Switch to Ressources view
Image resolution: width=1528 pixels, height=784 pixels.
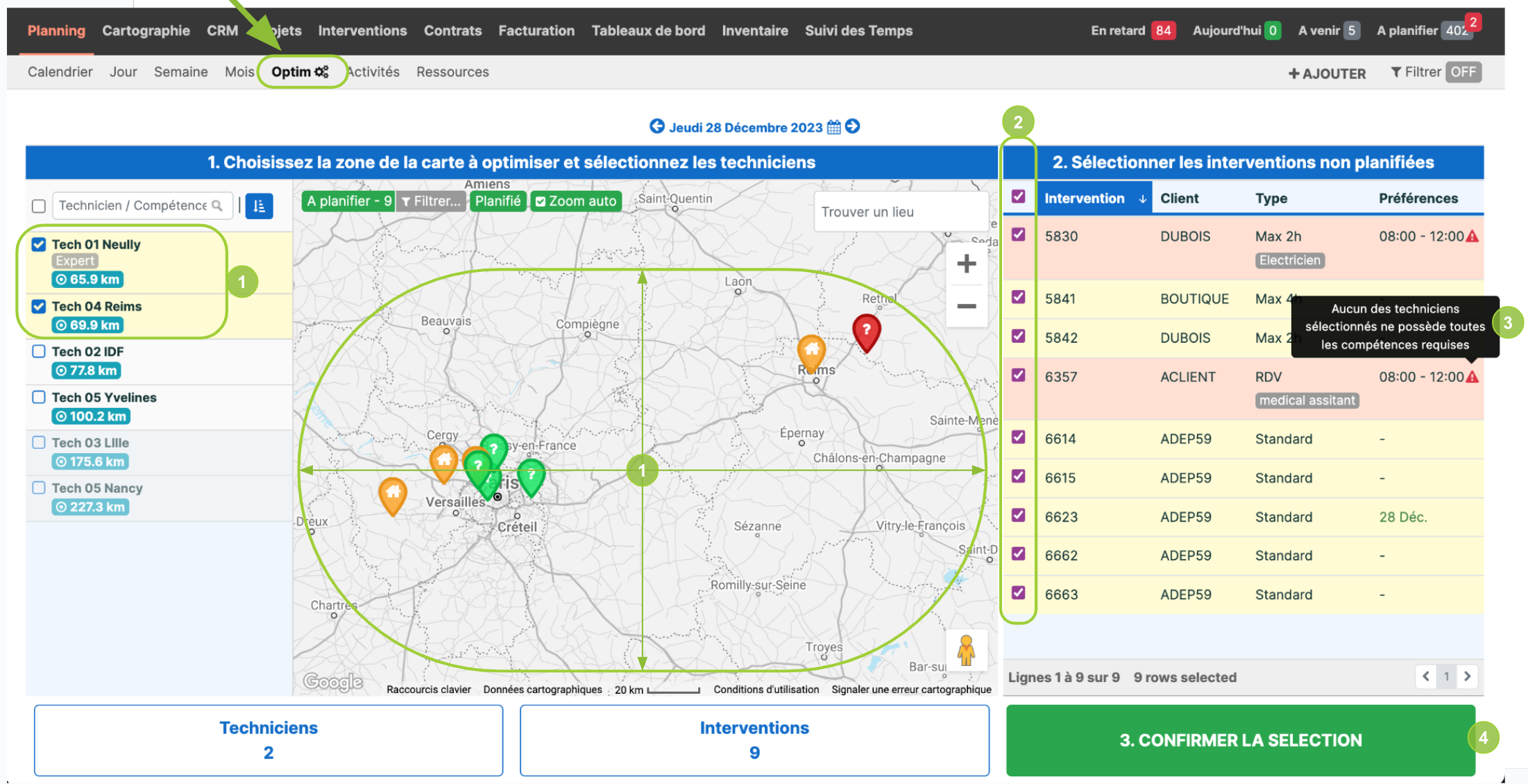452,72
